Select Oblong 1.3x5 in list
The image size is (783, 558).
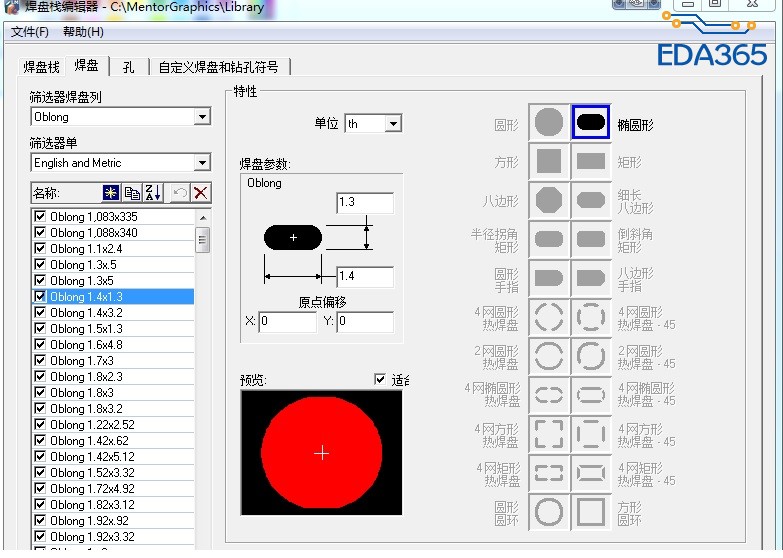pyautogui.click(x=113, y=281)
